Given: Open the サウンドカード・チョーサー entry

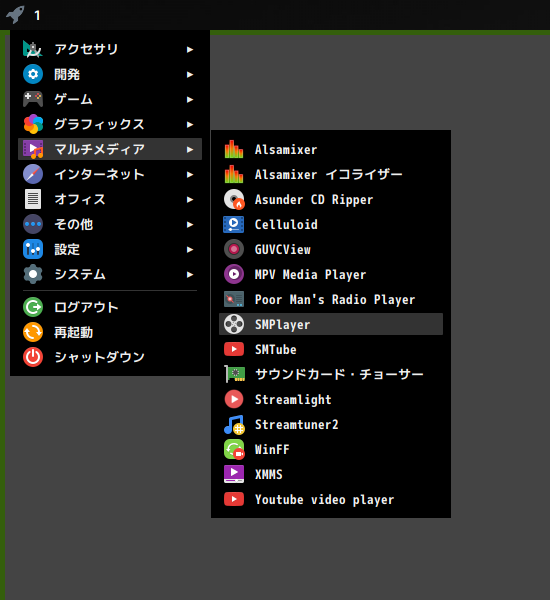Looking at the screenshot, I should [331, 374].
